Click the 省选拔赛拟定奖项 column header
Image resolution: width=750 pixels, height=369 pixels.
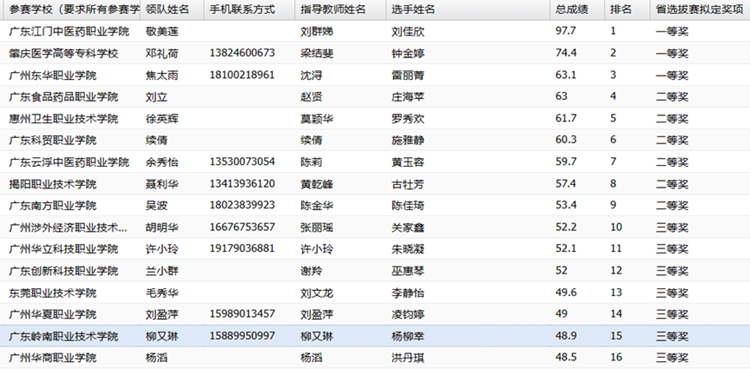(700, 10)
